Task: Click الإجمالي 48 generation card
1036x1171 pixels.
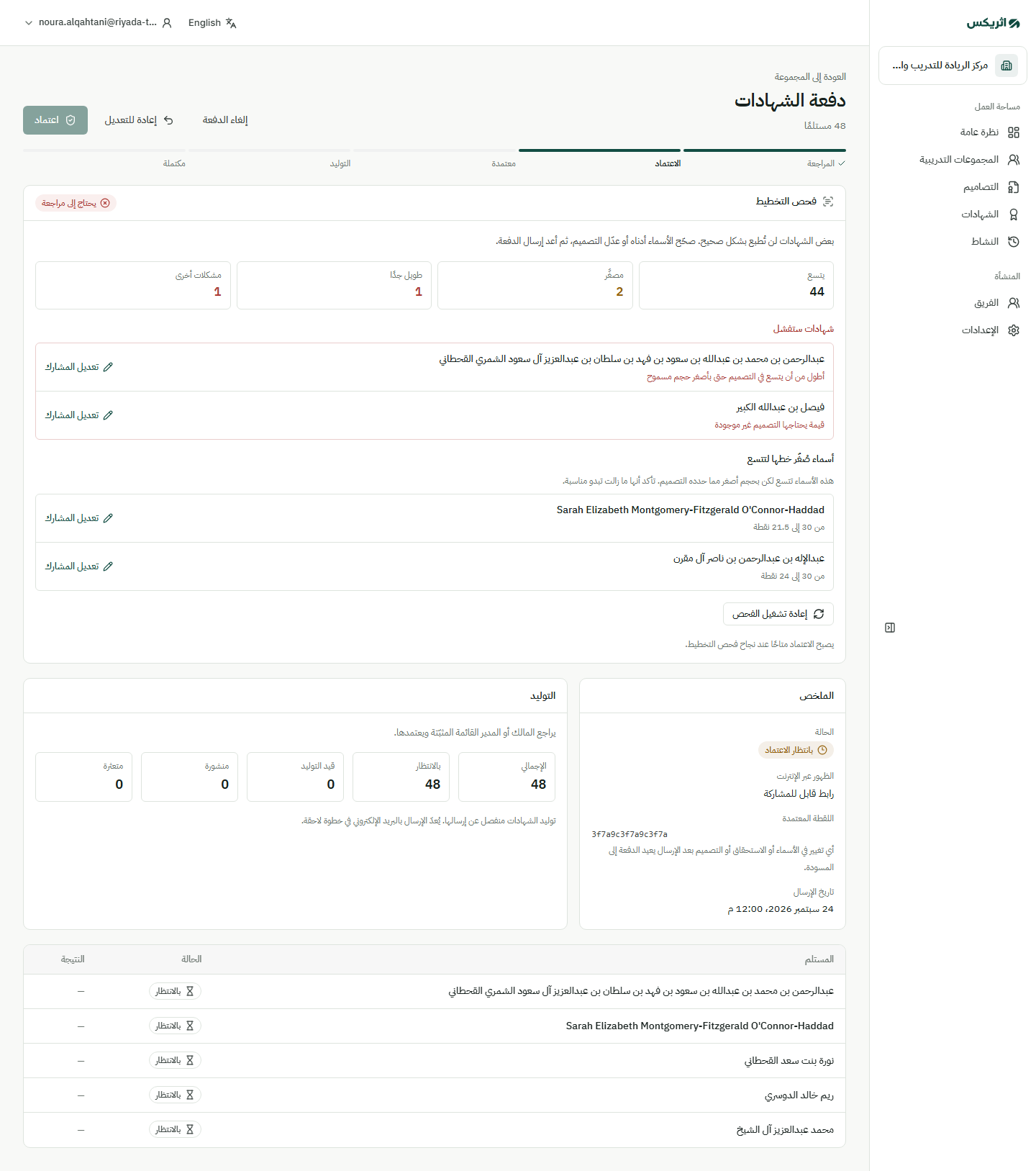Action: pos(506,777)
